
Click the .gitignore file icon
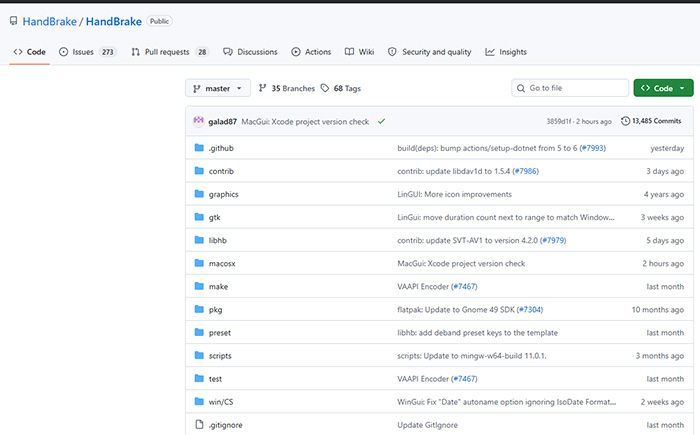[x=199, y=425]
